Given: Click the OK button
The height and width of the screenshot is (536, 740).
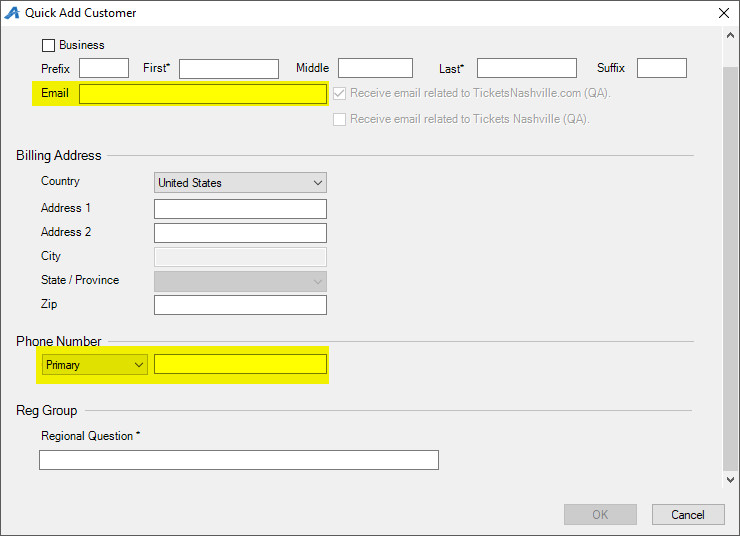Looking at the screenshot, I should click(600, 514).
